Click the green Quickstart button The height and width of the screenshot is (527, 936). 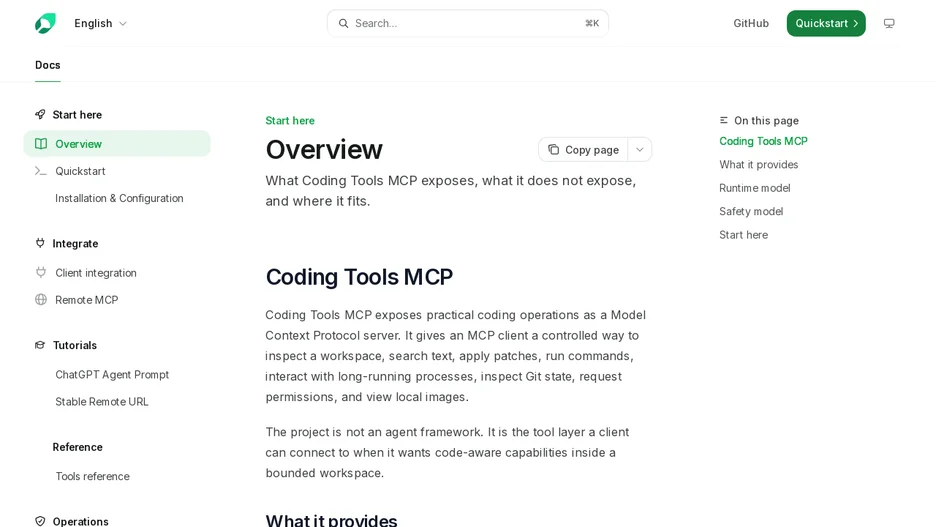(826, 23)
